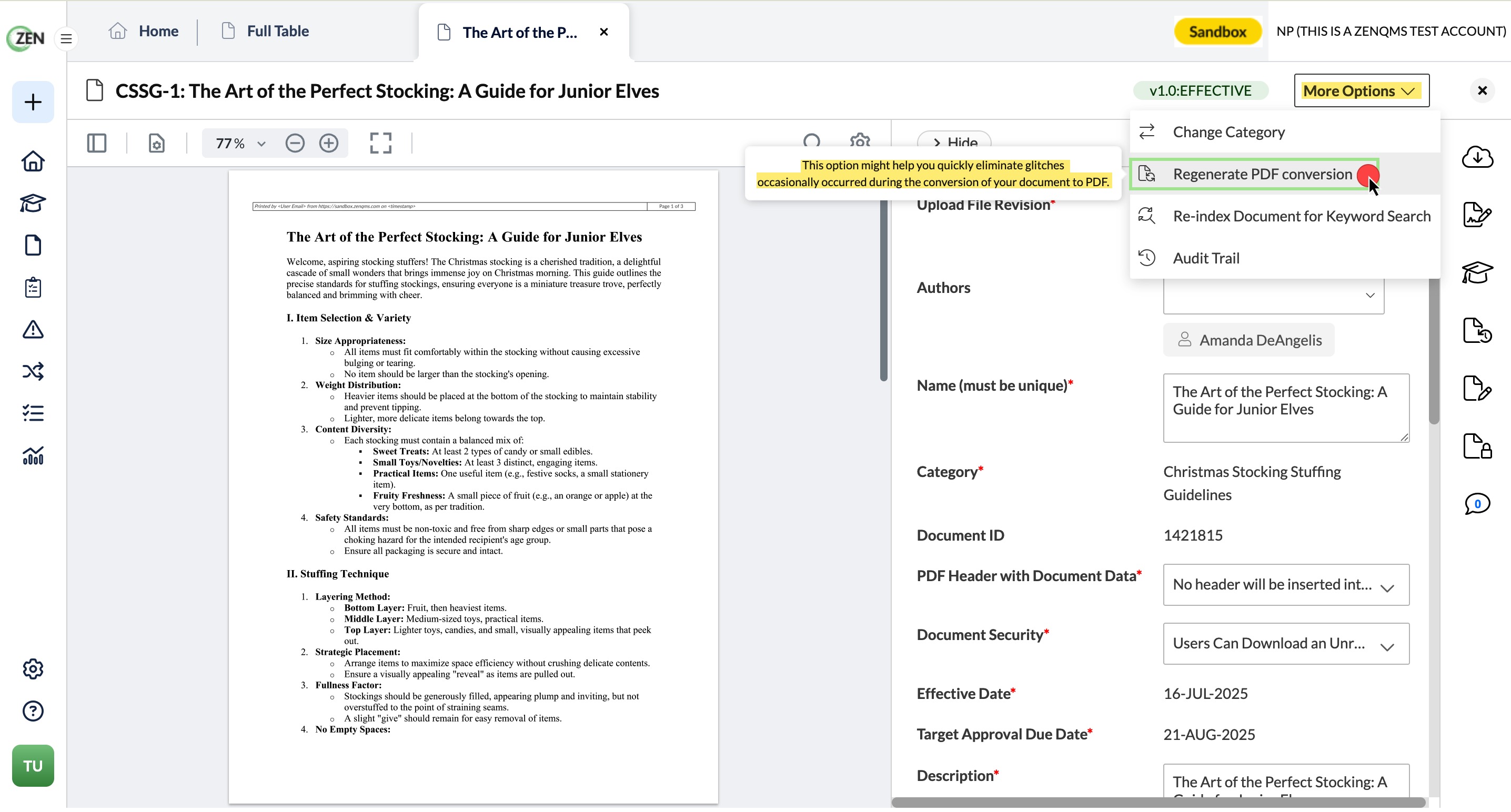Enter fullscreen view of PDF

[381, 144]
